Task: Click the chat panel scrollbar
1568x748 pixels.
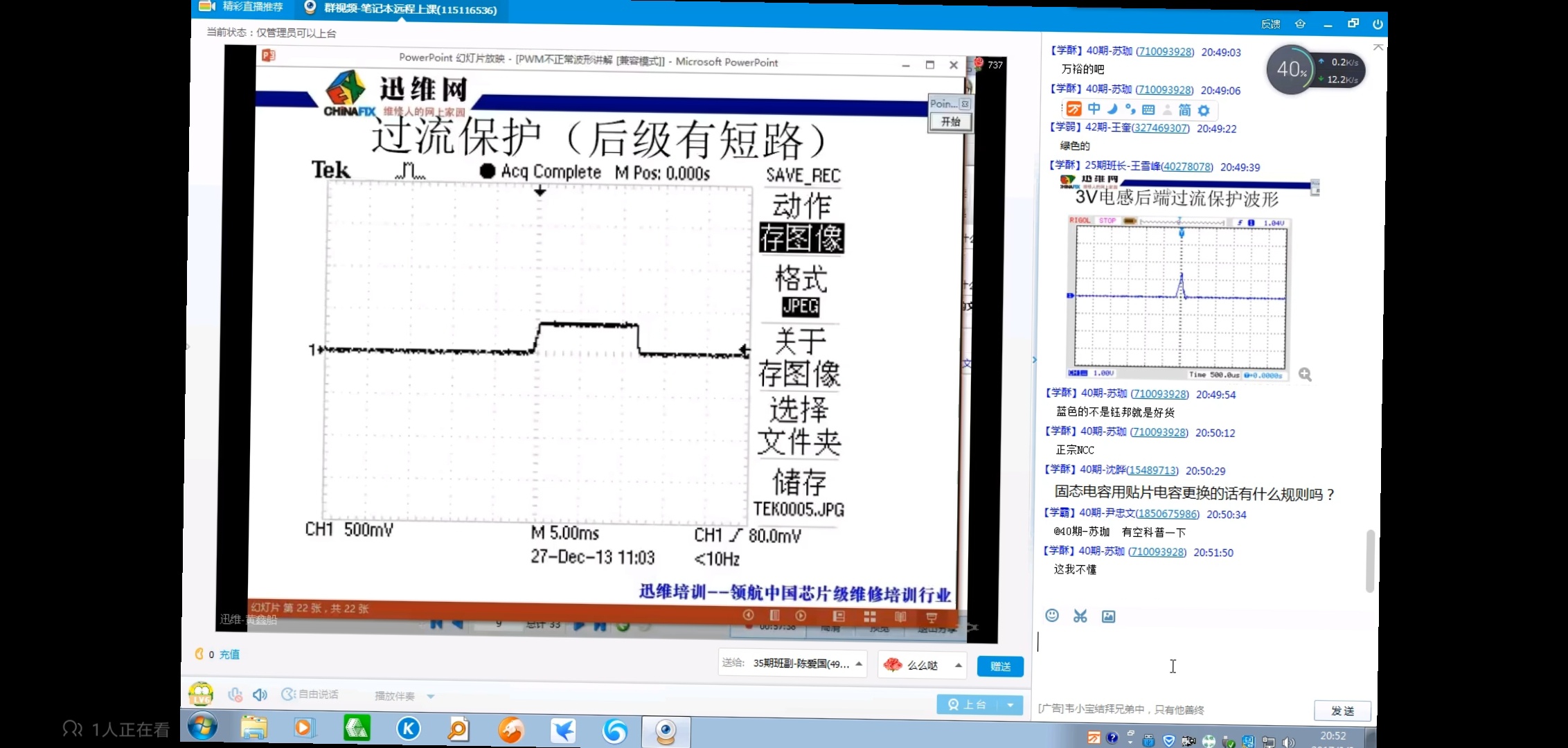Action: [x=1369, y=561]
